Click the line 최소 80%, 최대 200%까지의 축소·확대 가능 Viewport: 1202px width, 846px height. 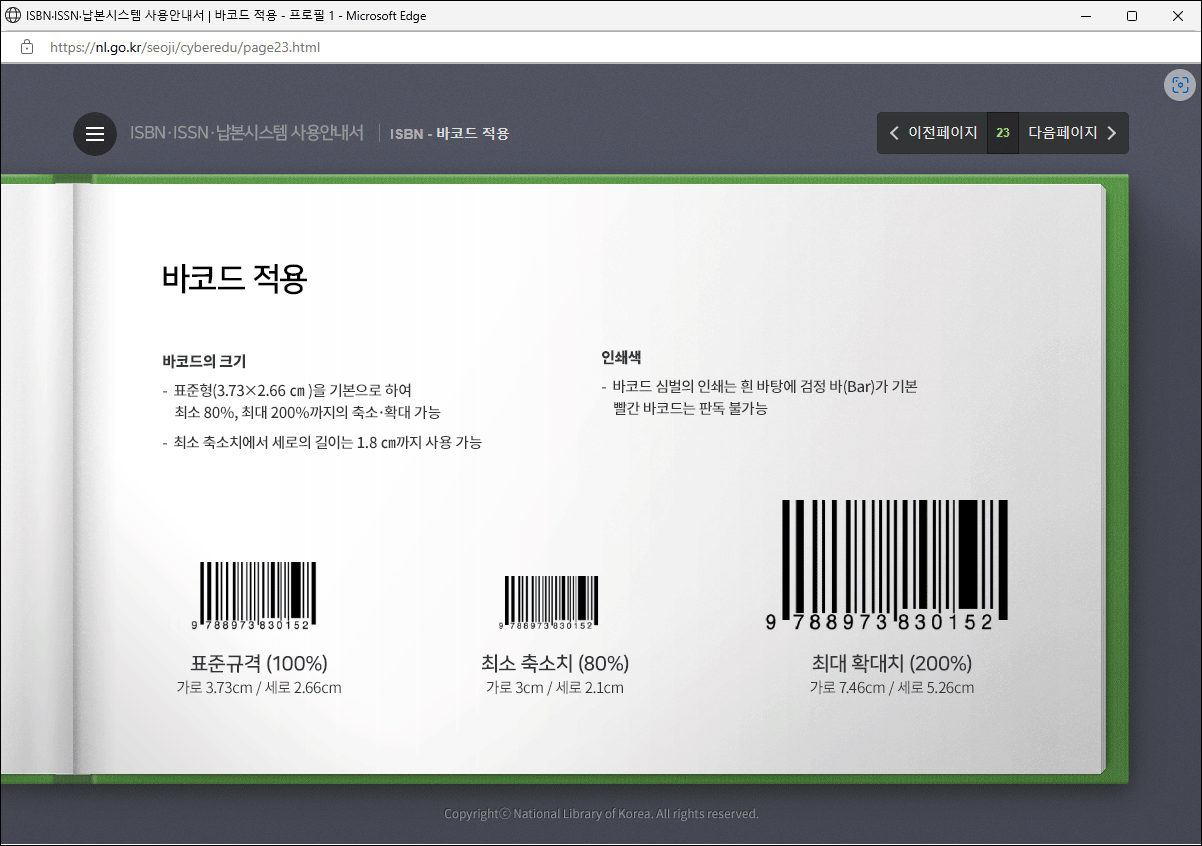[x=307, y=412]
